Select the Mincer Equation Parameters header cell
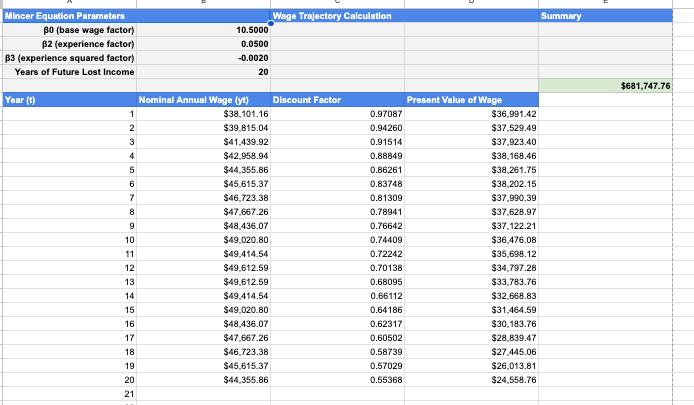 pyautogui.click(x=66, y=17)
